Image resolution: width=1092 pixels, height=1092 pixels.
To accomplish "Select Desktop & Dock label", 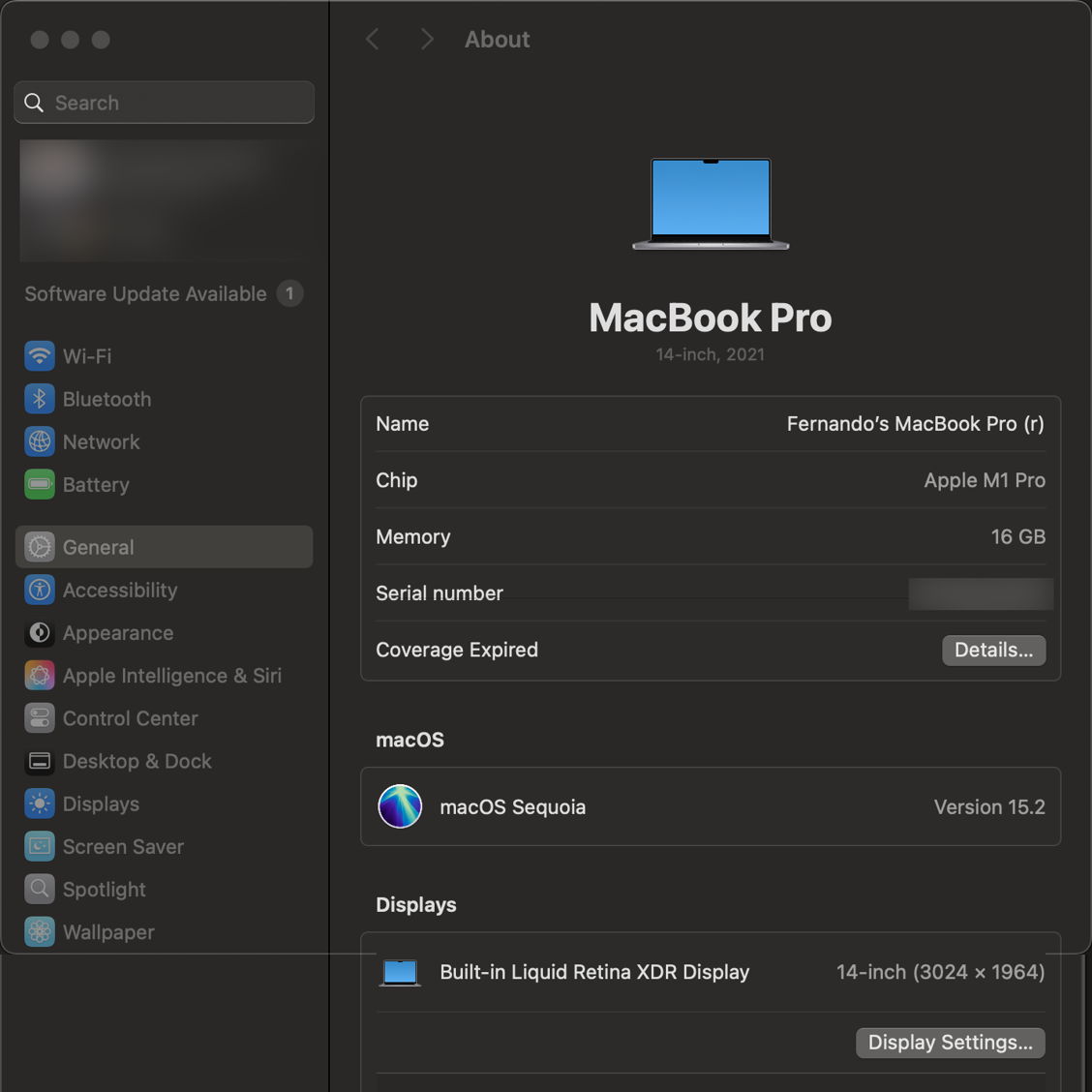I will click(137, 761).
